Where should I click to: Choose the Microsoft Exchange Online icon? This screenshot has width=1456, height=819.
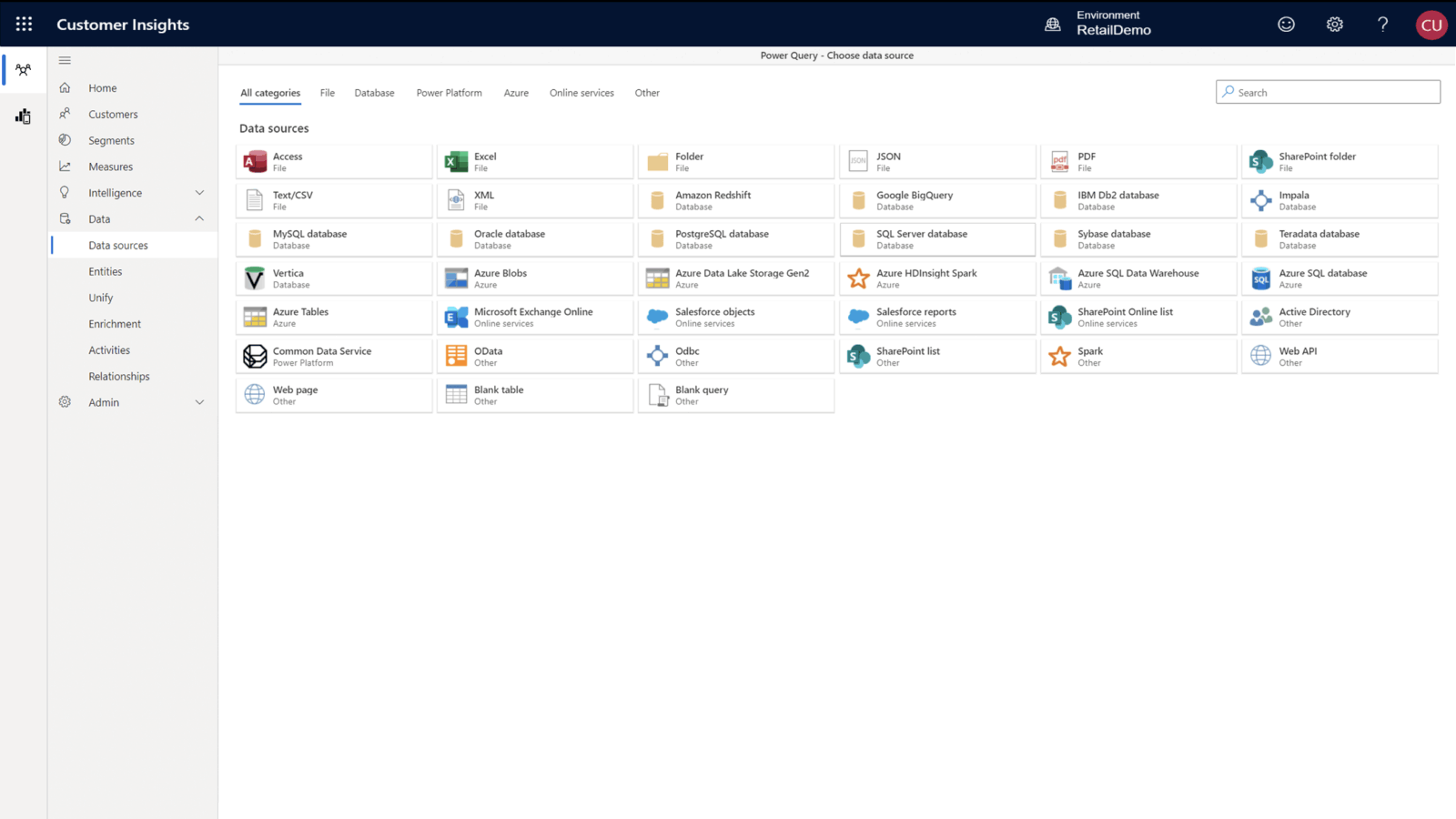coord(456,317)
